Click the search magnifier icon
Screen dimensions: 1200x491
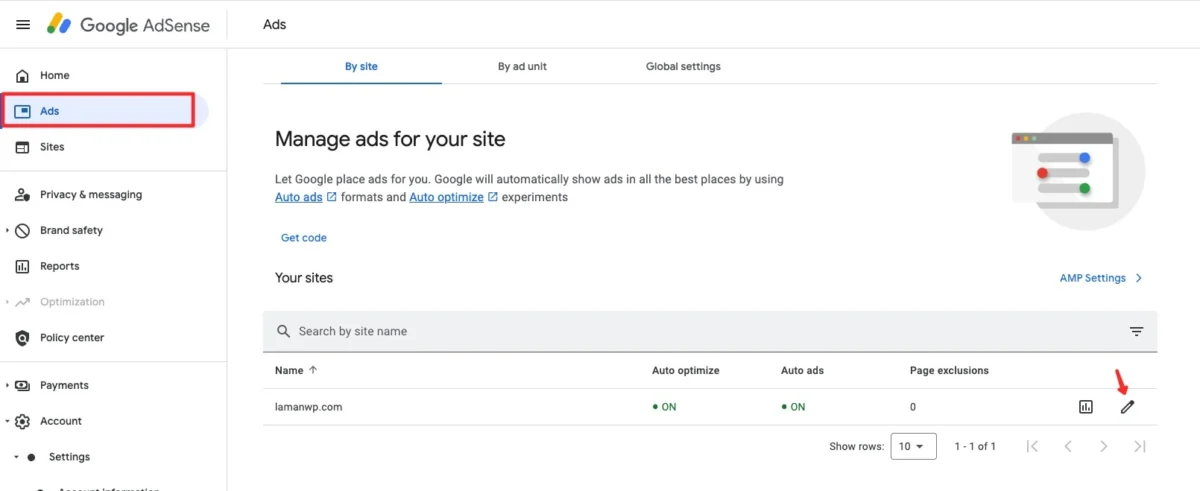pyautogui.click(x=282, y=331)
